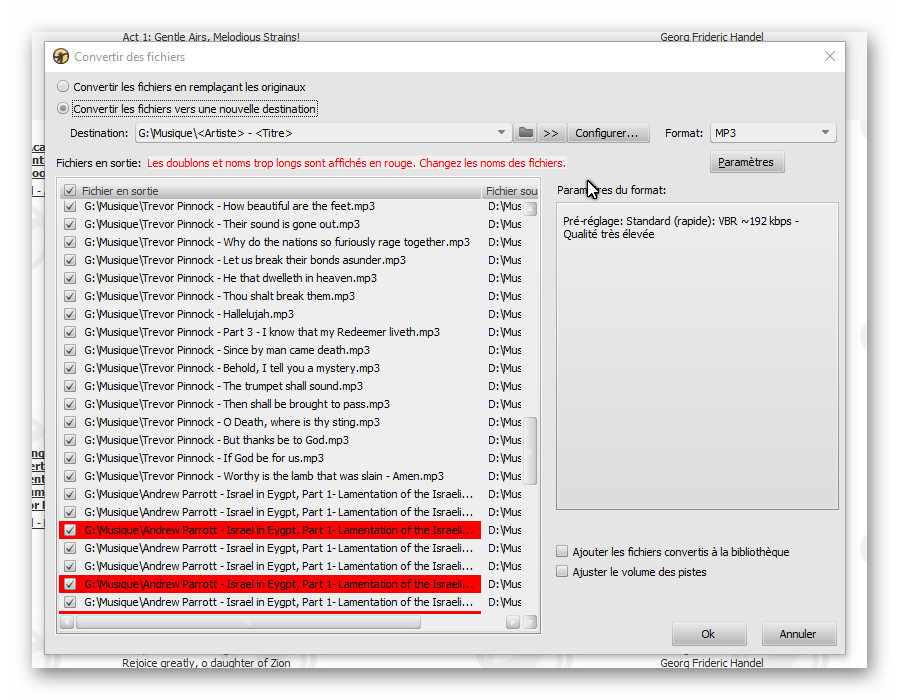This screenshot has width=899, height=700.
Task: Click the horizontal scrollbar right arrow
Action: (x=513, y=622)
